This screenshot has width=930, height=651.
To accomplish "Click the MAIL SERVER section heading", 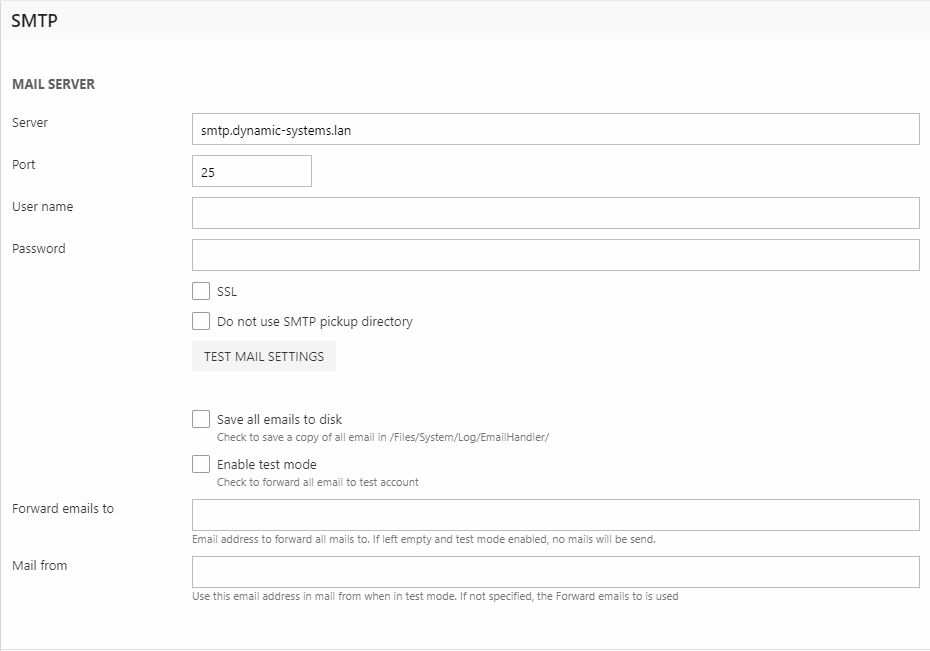I will coord(53,85).
